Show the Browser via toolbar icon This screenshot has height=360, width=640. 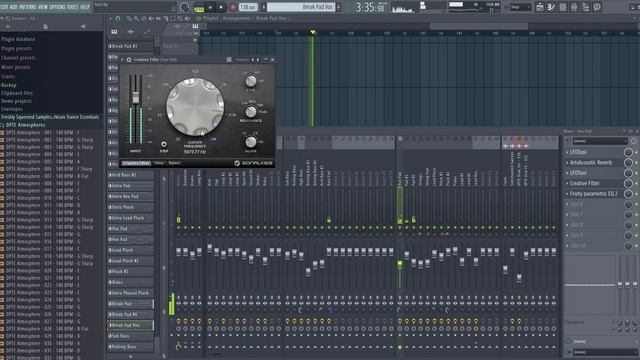tap(585, 7)
